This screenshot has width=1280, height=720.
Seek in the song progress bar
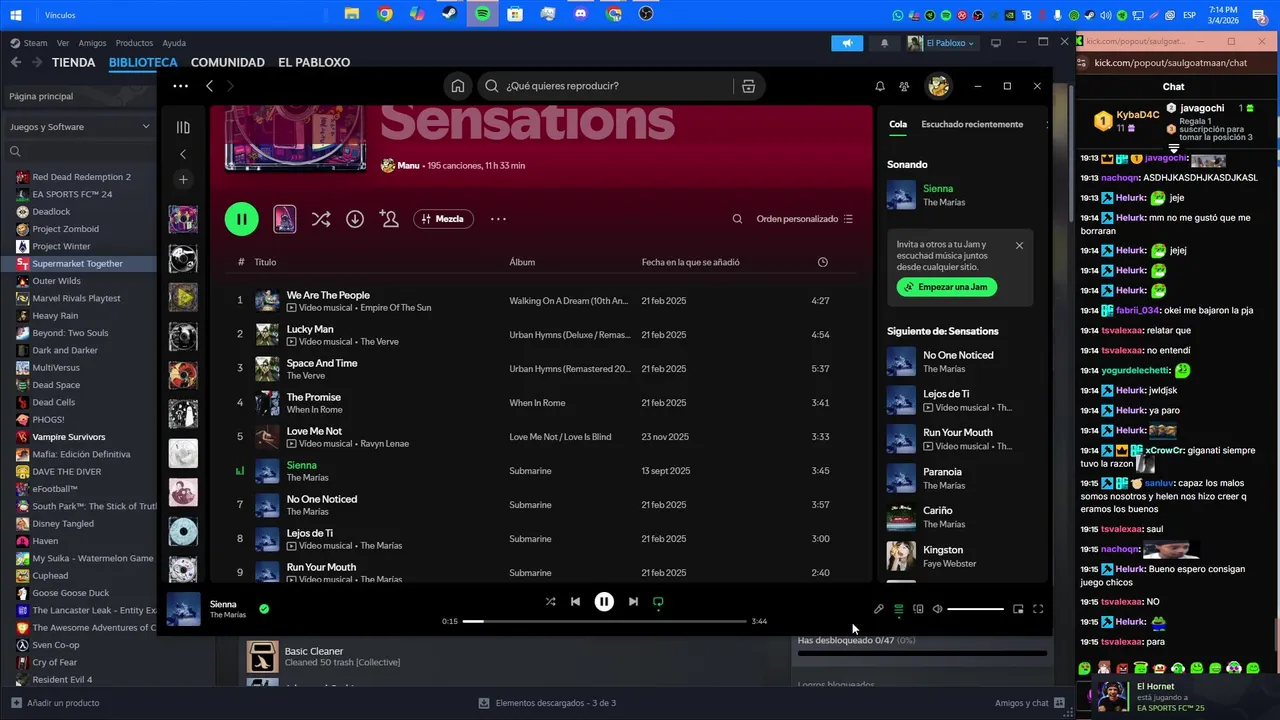coord(604,621)
